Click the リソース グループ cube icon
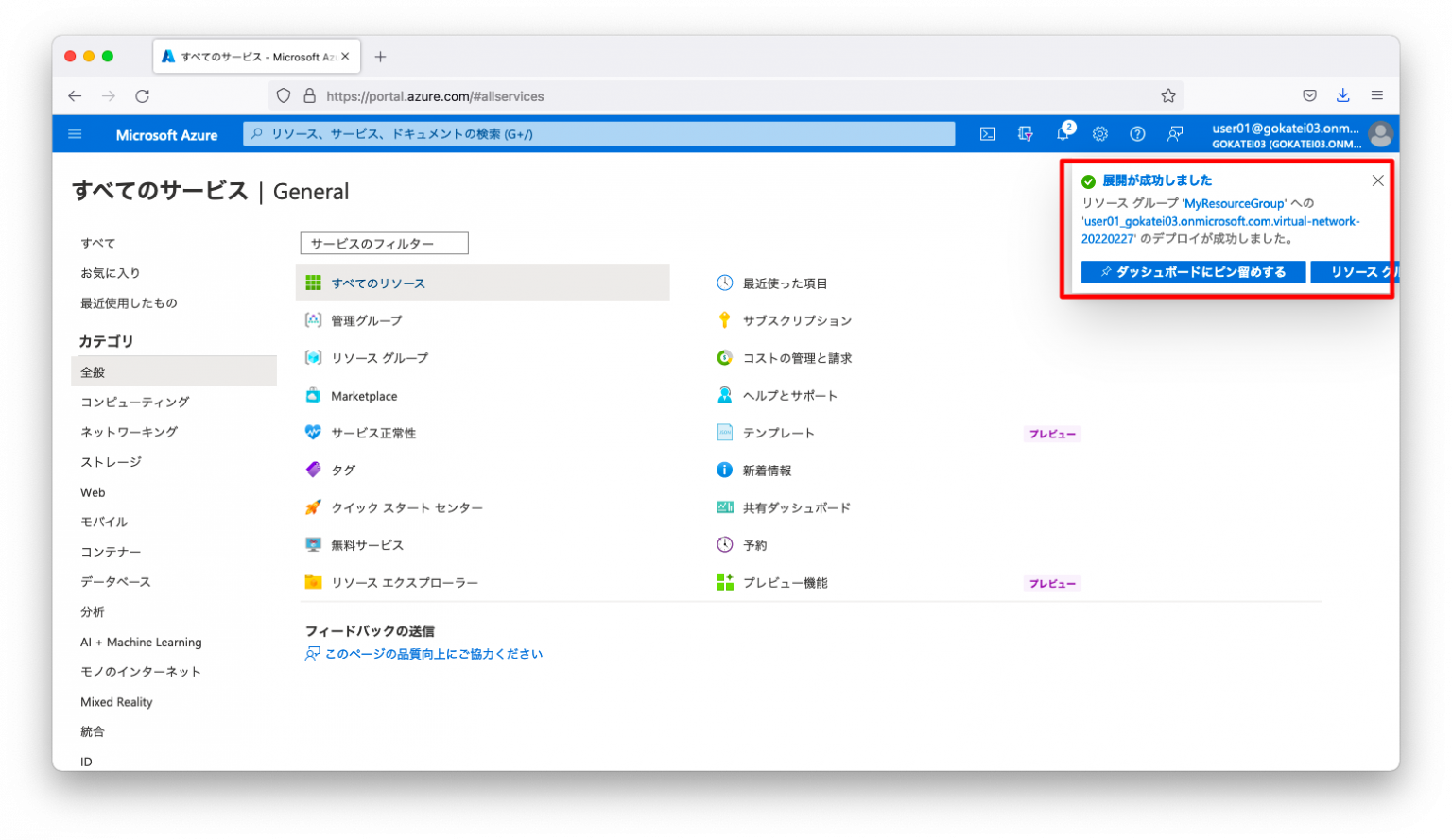 pyautogui.click(x=313, y=357)
